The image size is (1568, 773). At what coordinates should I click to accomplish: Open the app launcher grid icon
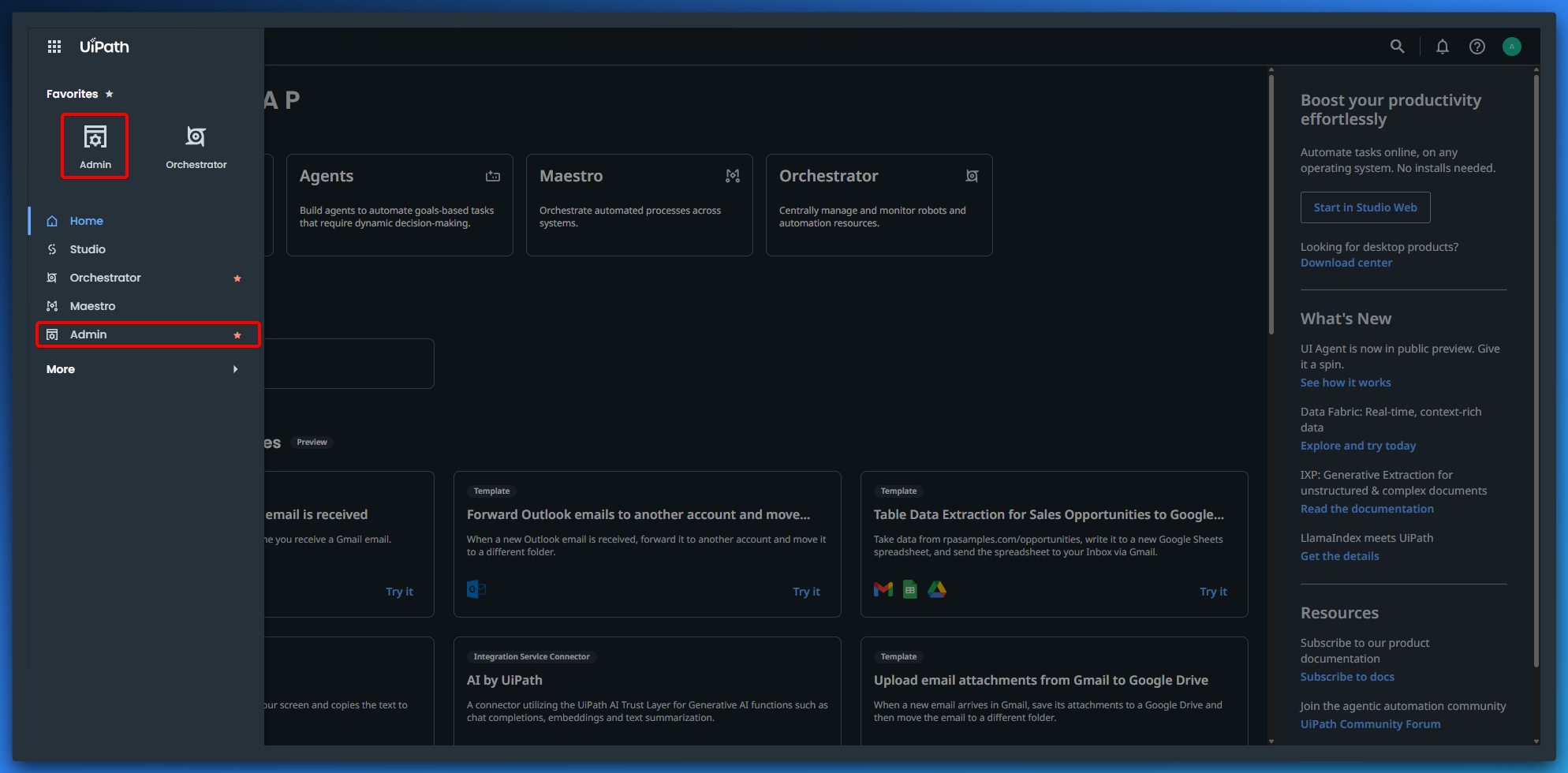54,47
